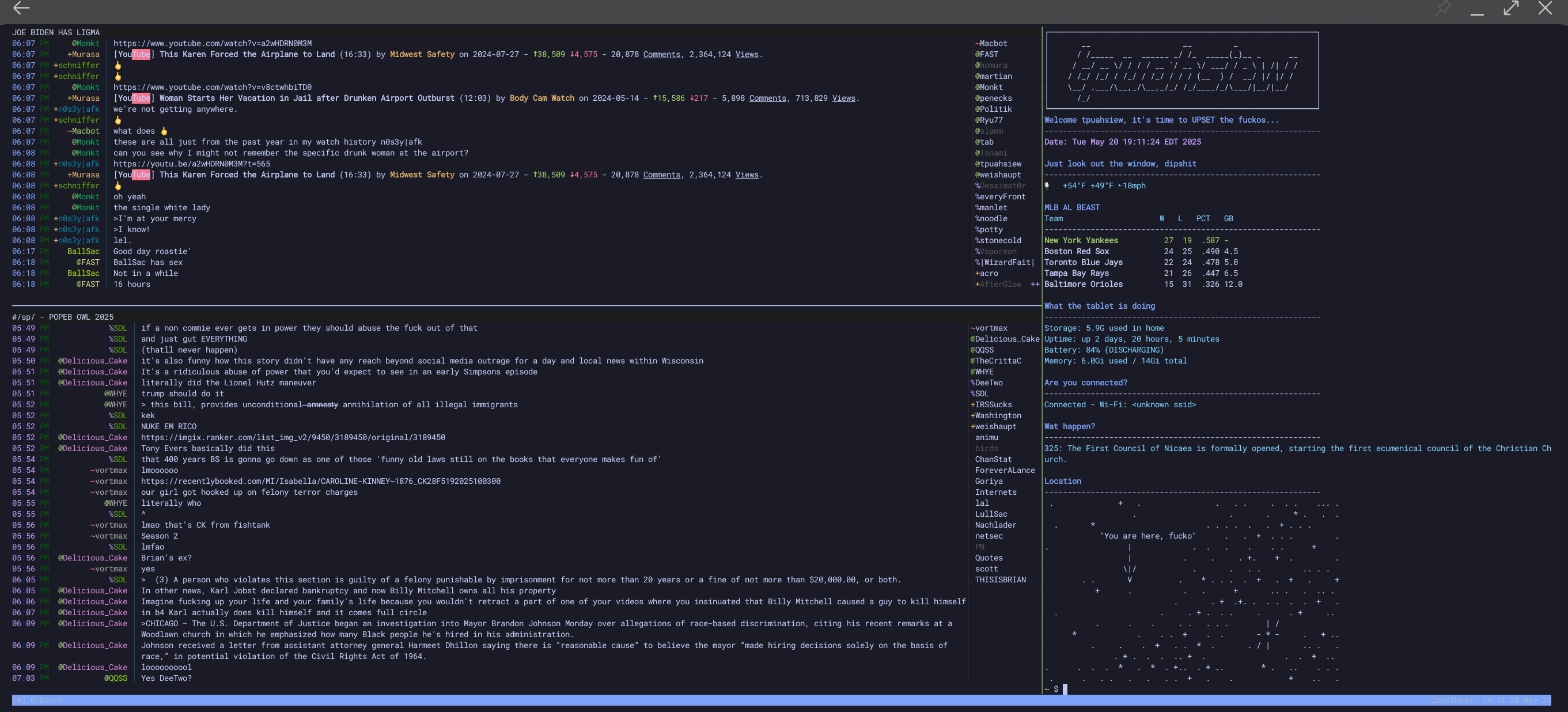Select %Dessimat0r in the nick list
This screenshot has height=712, width=1568.
pos(1000,185)
